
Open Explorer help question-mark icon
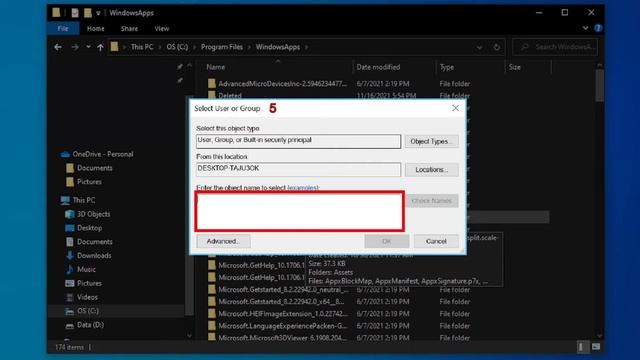[598, 29]
